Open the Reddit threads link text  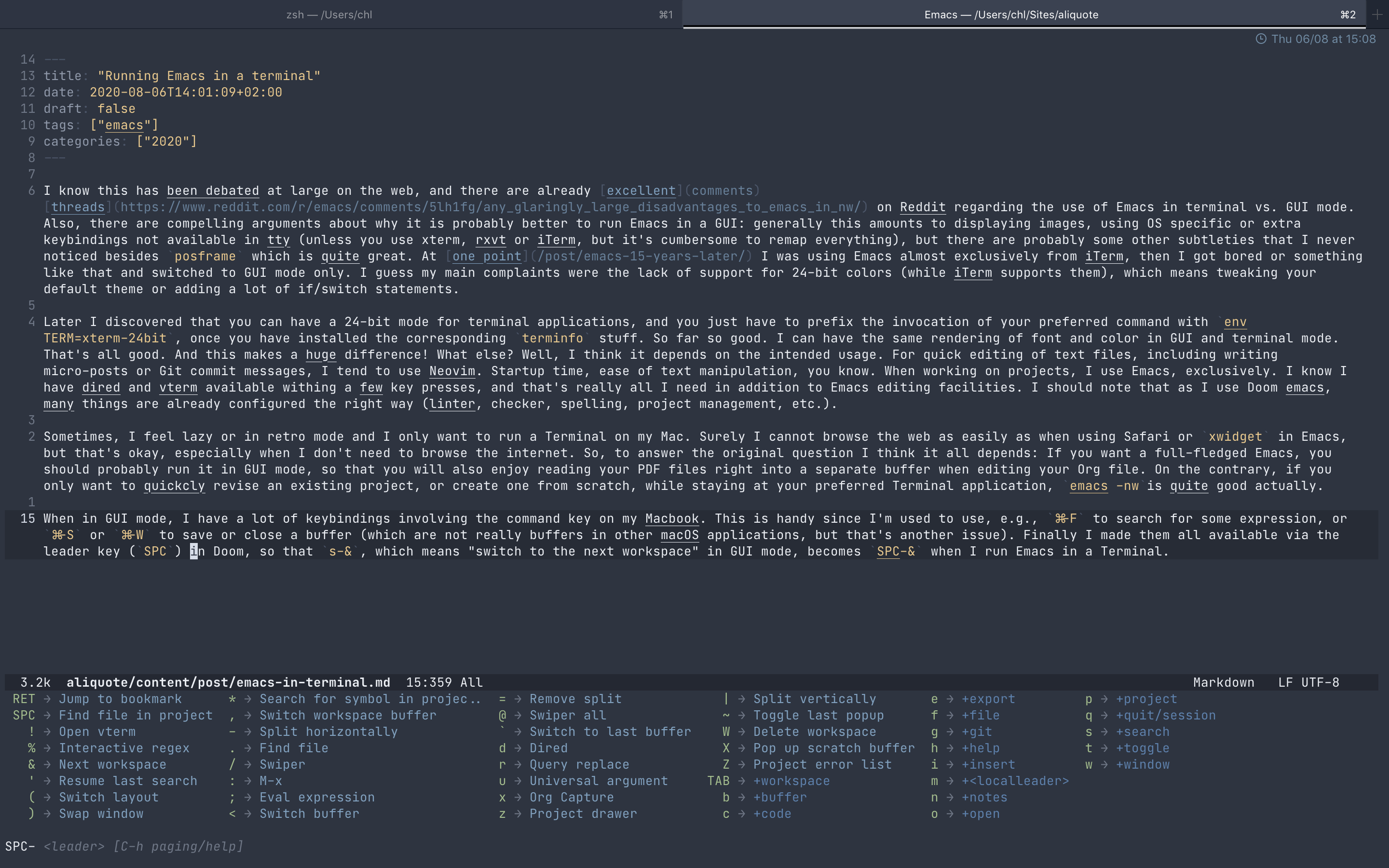pyautogui.click(x=78, y=207)
